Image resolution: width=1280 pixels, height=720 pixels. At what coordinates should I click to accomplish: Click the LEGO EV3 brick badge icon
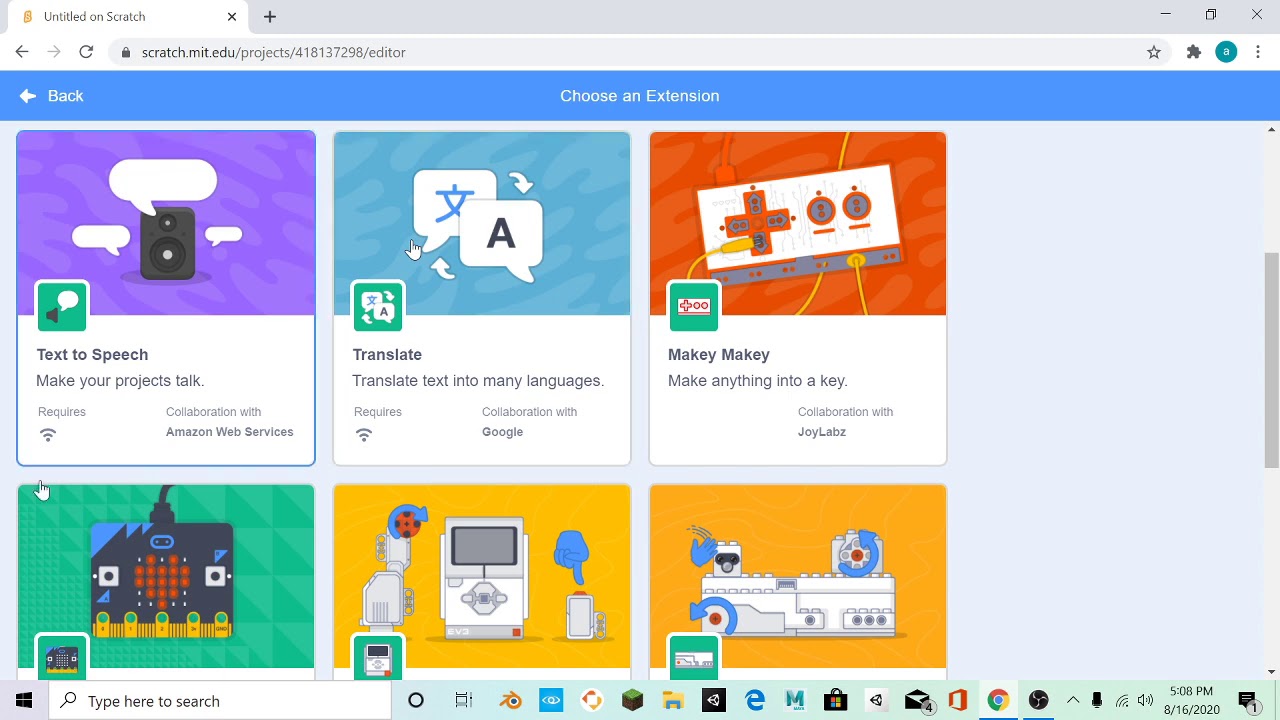[x=378, y=657]
